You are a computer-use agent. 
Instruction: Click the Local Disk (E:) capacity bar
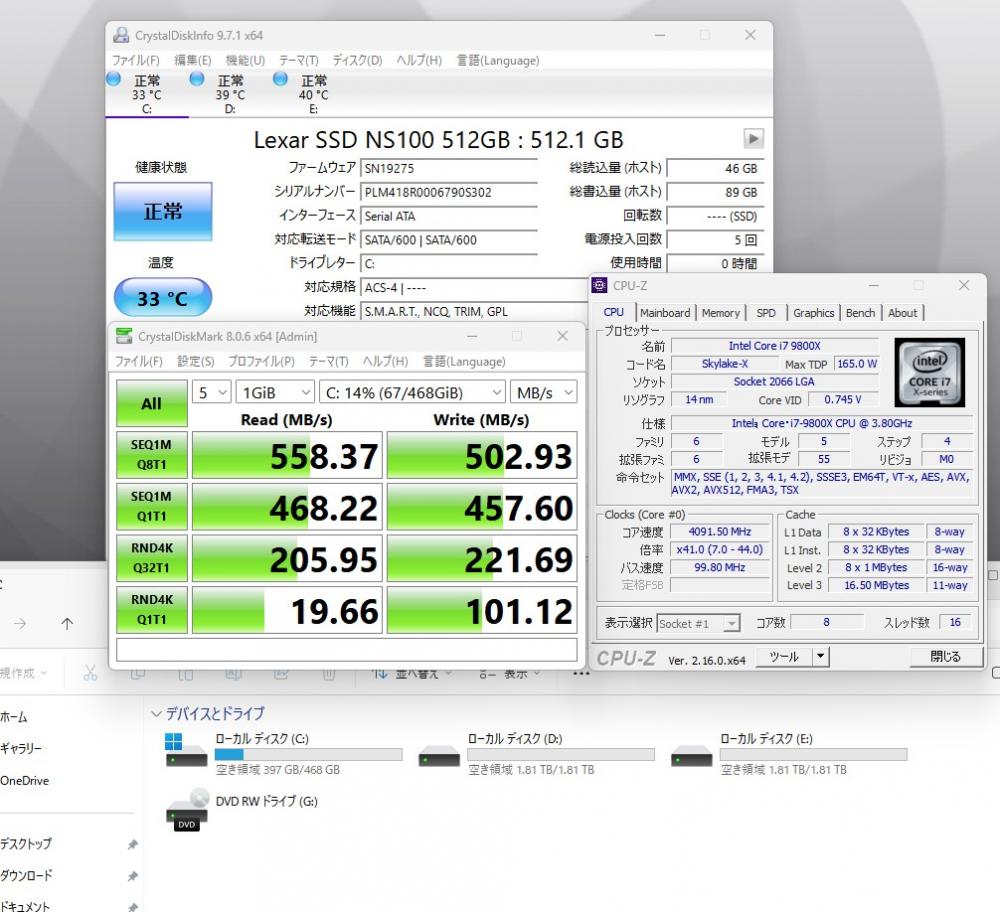tap(814, 754)
